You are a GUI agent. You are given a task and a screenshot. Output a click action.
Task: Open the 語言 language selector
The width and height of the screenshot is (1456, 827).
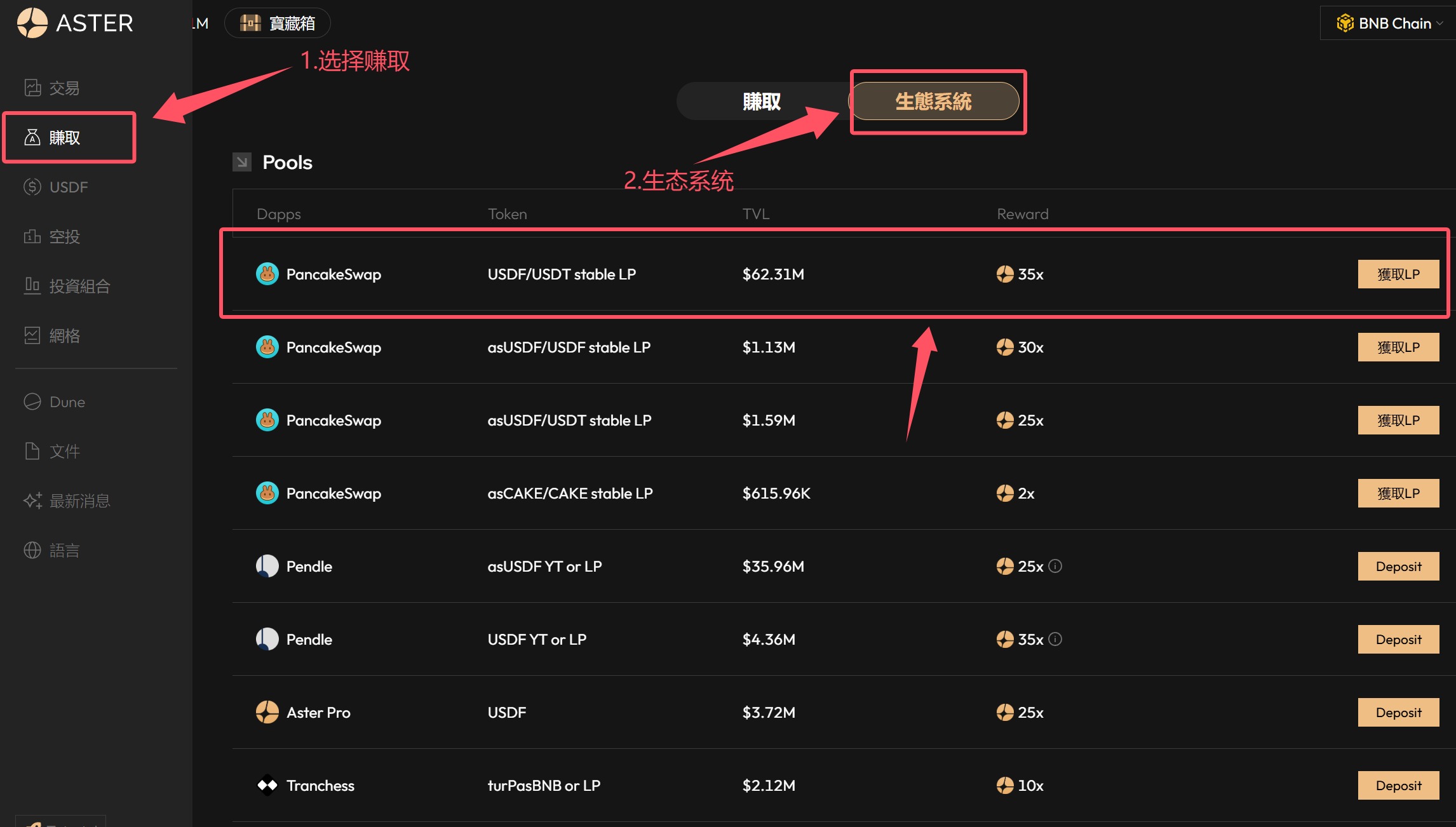click(52, 550)
